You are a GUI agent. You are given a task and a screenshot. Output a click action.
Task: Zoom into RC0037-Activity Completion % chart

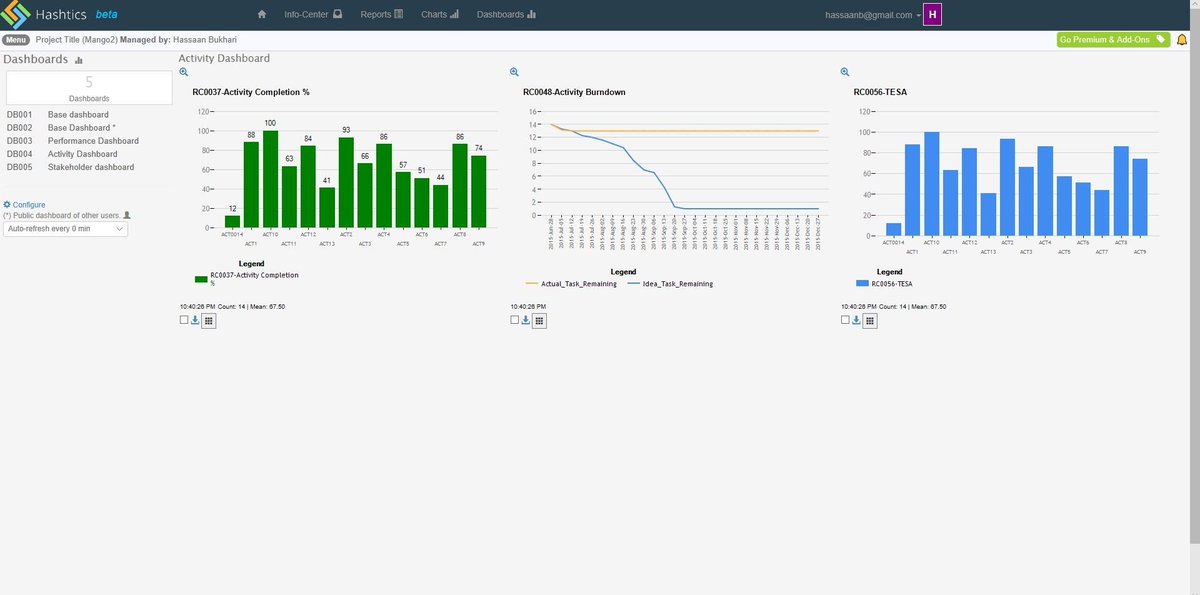(183, 72)
